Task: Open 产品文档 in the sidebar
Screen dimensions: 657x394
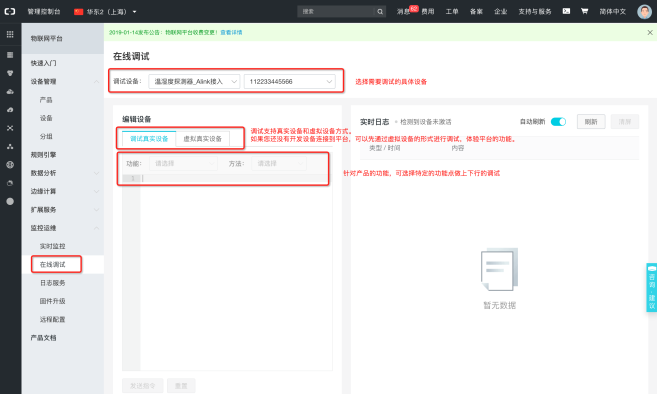Action: (43, 337)
